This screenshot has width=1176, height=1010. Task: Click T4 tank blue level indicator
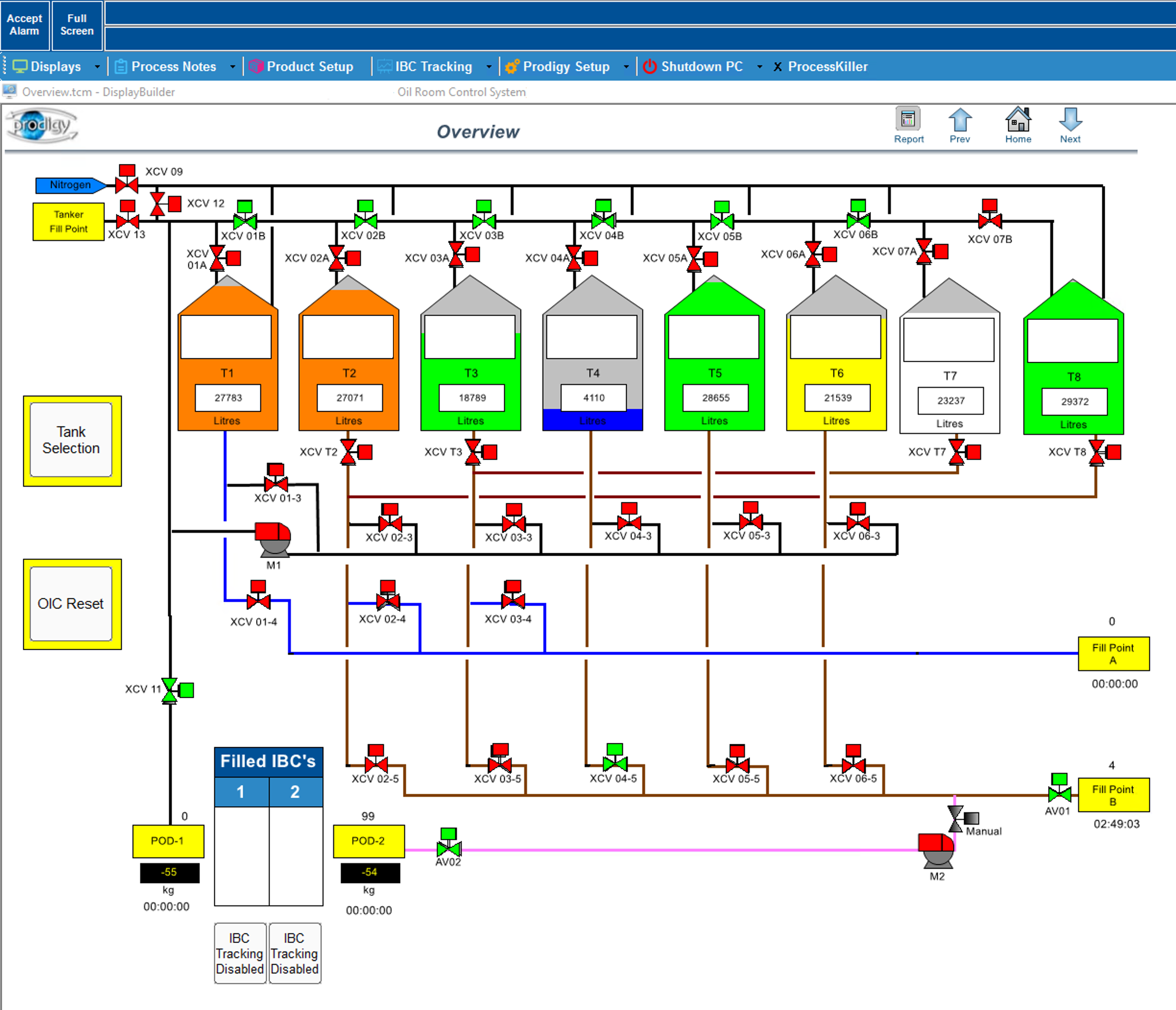pos(593,421)
